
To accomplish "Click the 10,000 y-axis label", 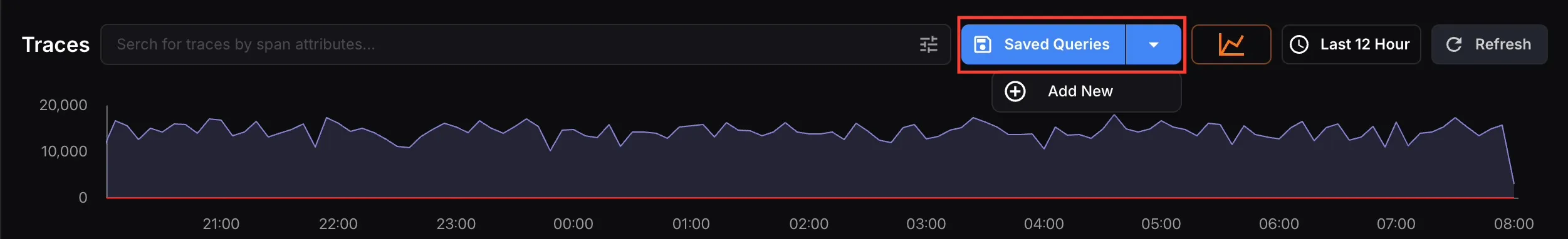I will point(64,151).
